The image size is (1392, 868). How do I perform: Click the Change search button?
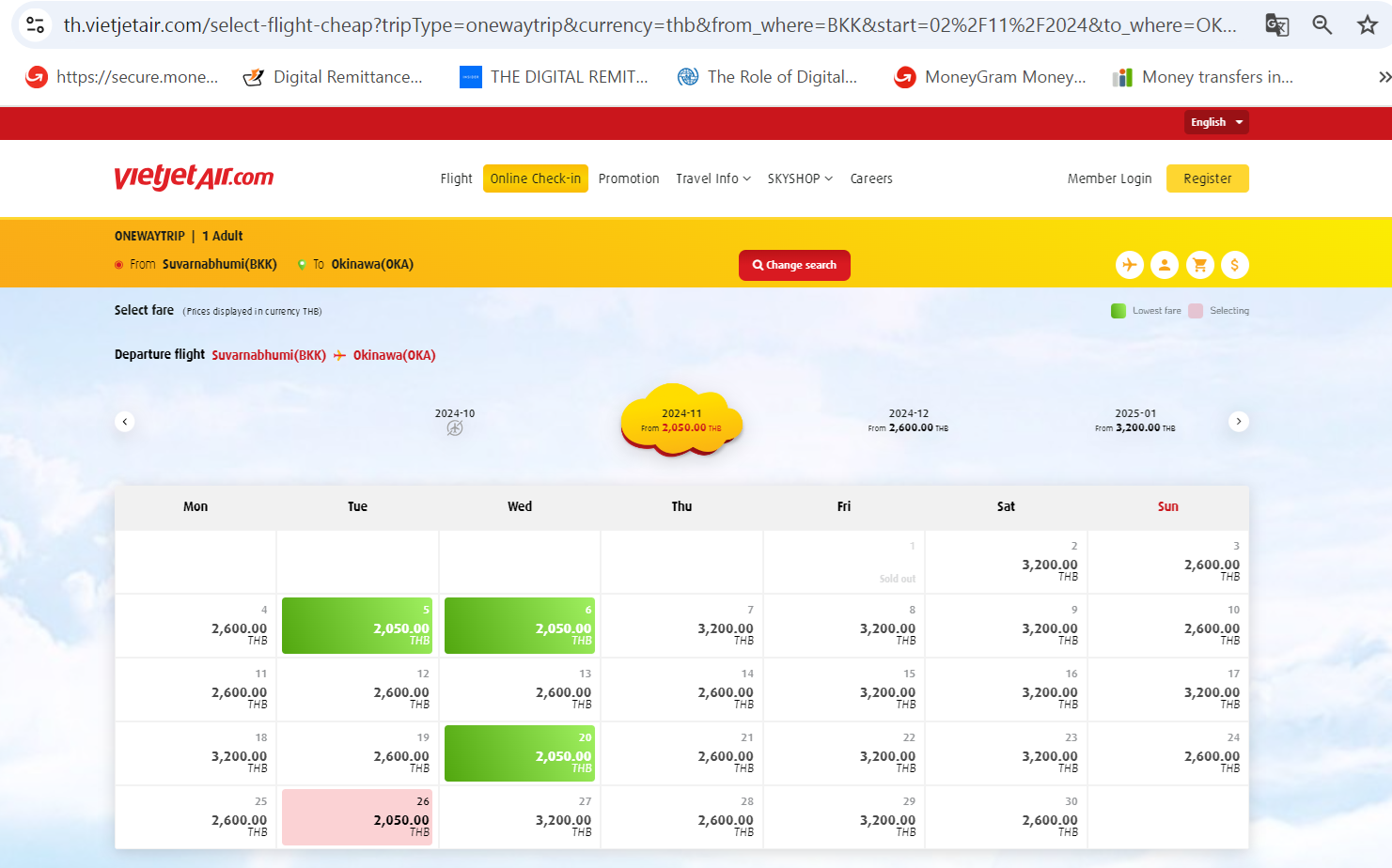794,265
